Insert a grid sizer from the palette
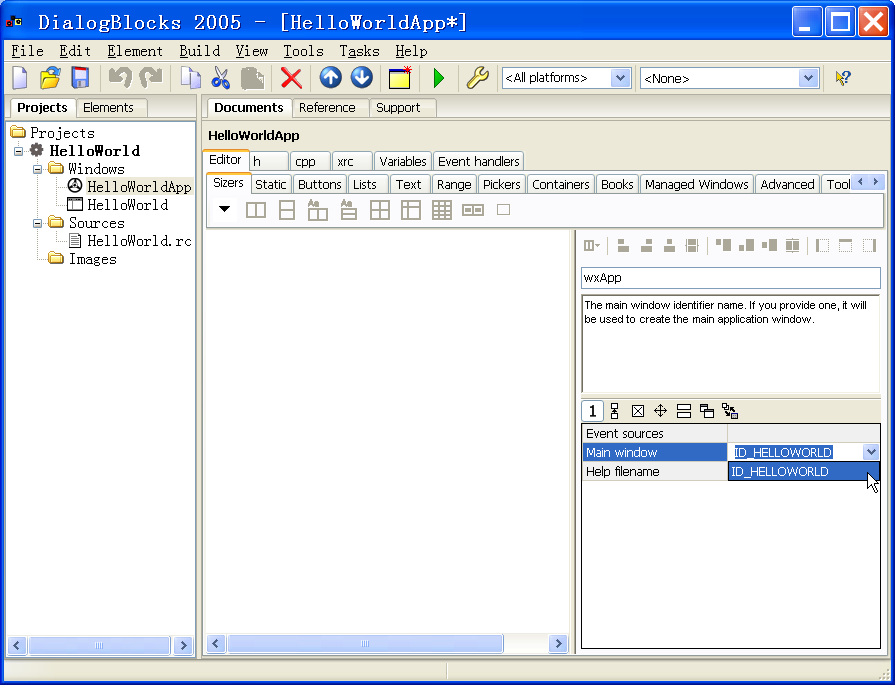Image resolution: width=895 pixels, height=685 pixels. pyautogui.click(x=380, y=210)
